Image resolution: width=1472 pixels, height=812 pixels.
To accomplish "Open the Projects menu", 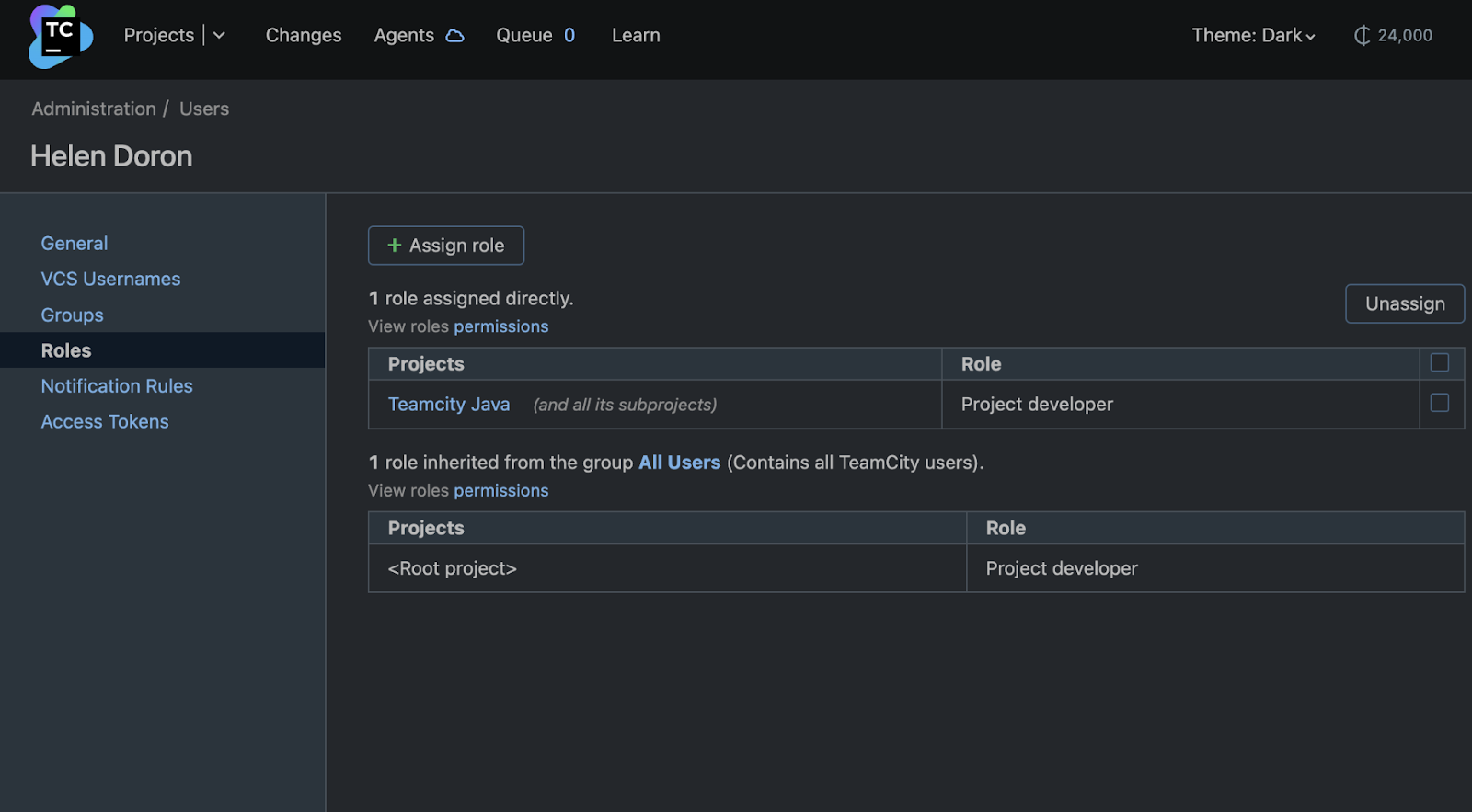I will point(159,36).
